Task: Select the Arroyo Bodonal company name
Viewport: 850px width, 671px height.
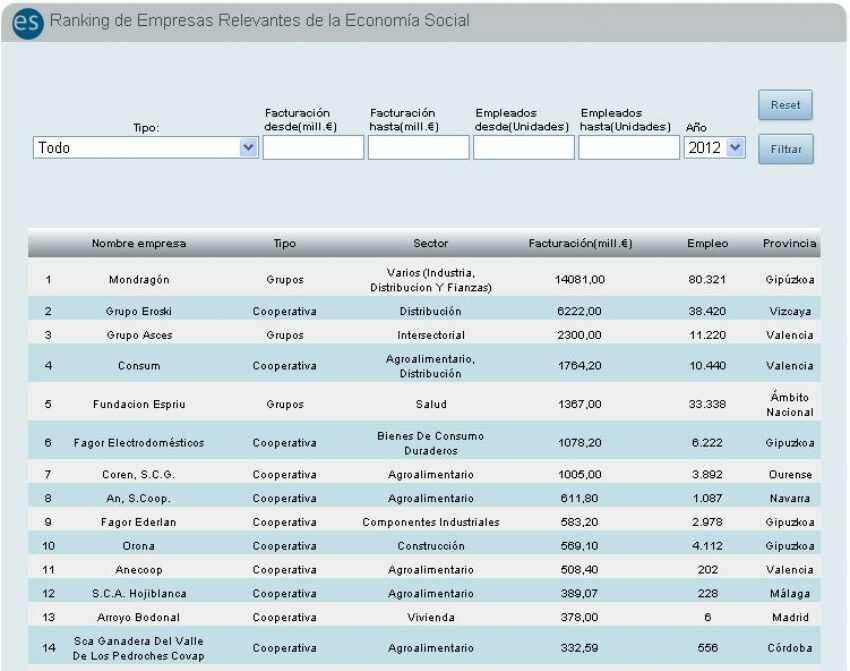Action: pyautogui.click(x=138, y=617)
